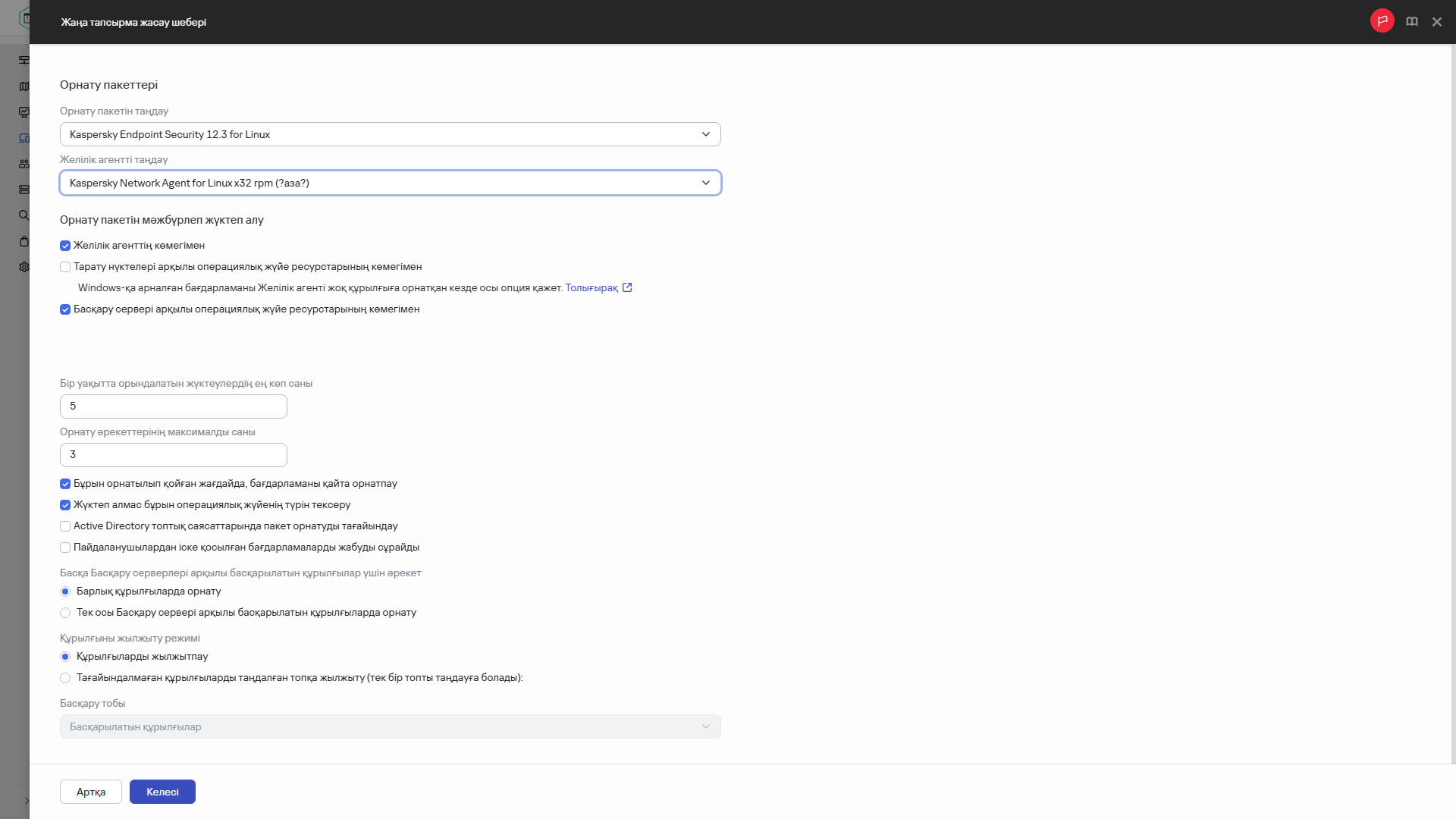The image size is (1456, 819).
Task: Check Active Directory топтық саясаттарында option
Action: tap(65, 526)
